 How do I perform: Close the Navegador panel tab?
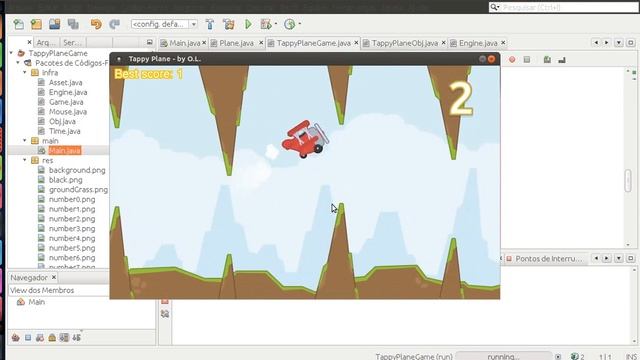[54, 277]
